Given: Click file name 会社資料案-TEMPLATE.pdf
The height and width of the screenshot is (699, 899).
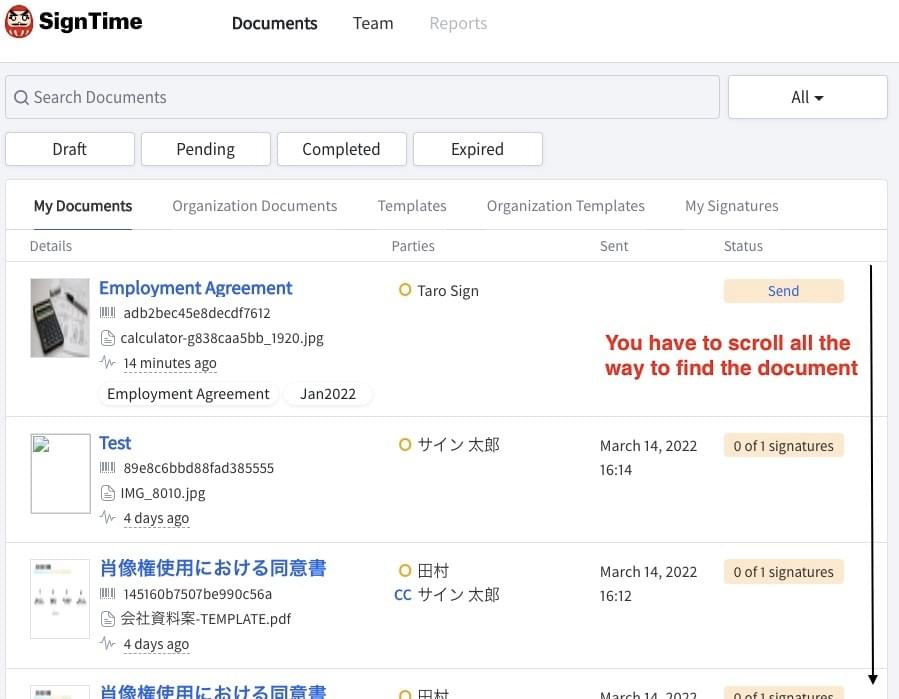Looking at the screenshot, I should 206,619.
